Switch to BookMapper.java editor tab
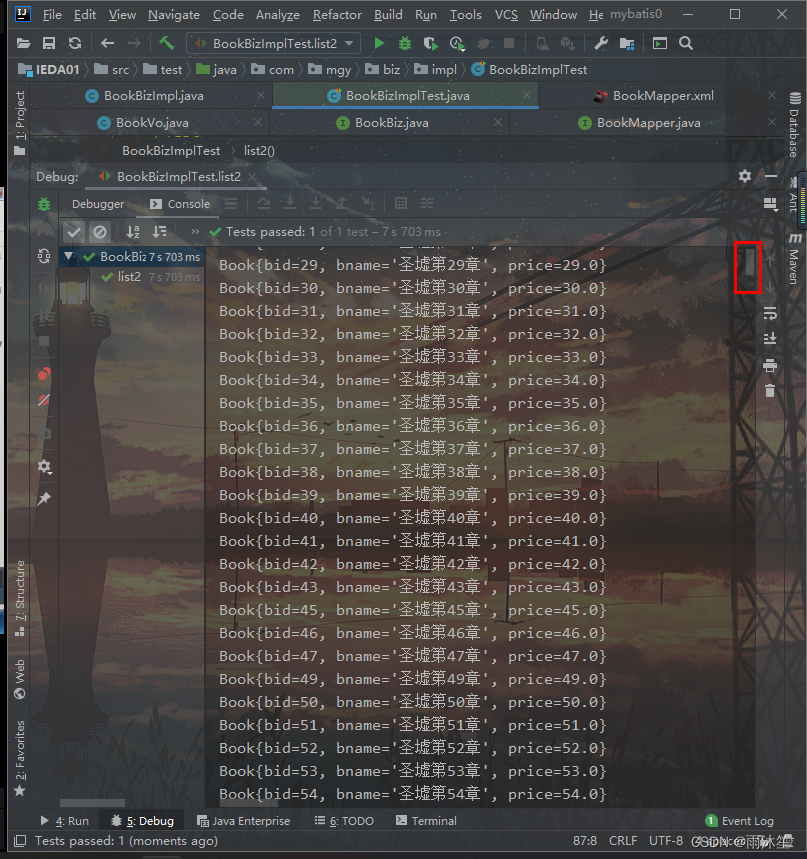Screen dimensions: 807x859 (x=648, y=123)
